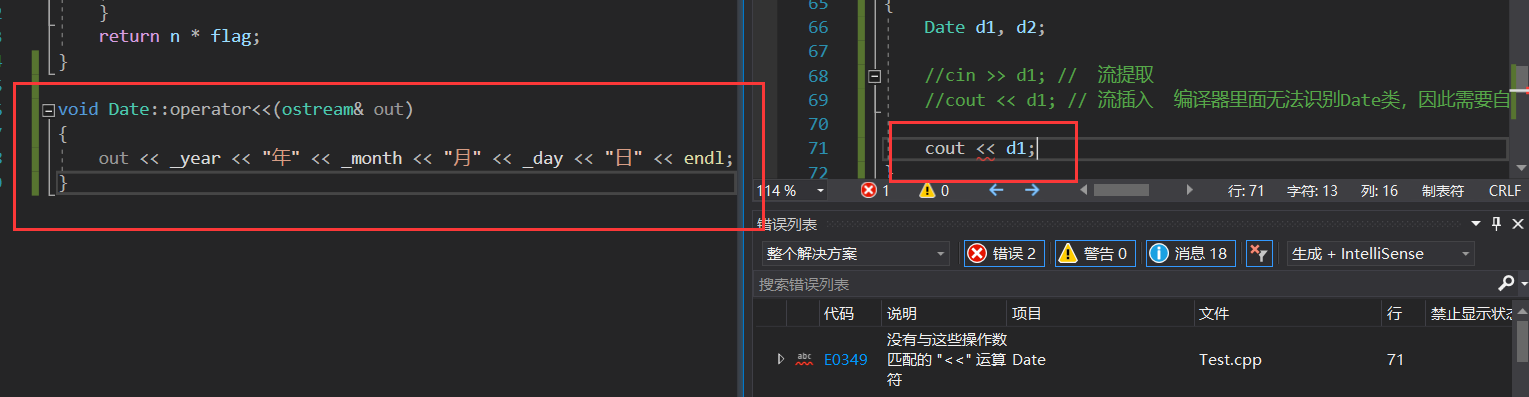This screenshot has width=1529, height=397.
Task: Click the yellow warning count indicator
Action: click(934, 190)
